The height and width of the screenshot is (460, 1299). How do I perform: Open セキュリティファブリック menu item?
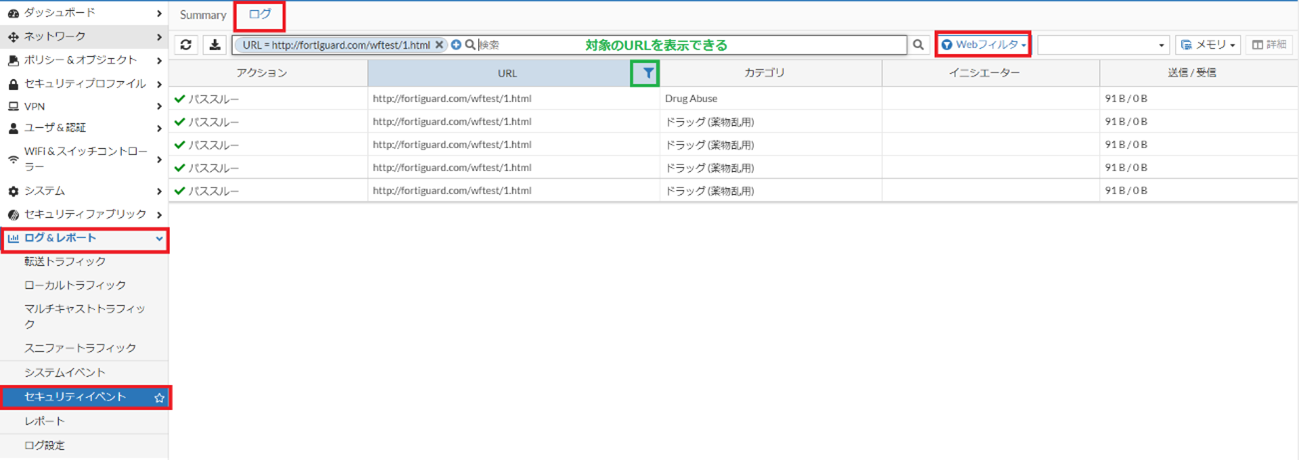[84, 215]
